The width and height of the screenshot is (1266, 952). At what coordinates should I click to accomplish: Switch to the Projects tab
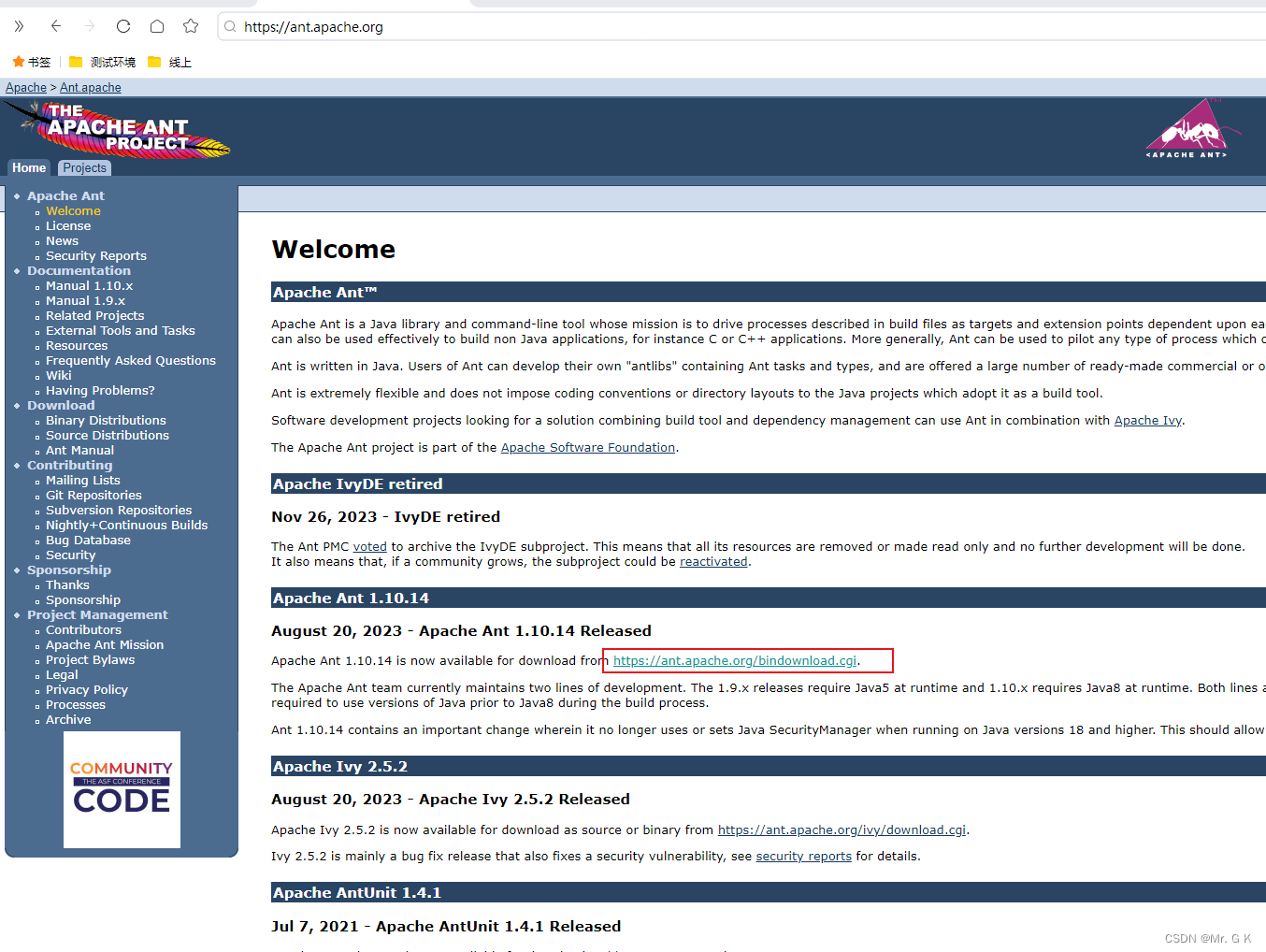84,168
